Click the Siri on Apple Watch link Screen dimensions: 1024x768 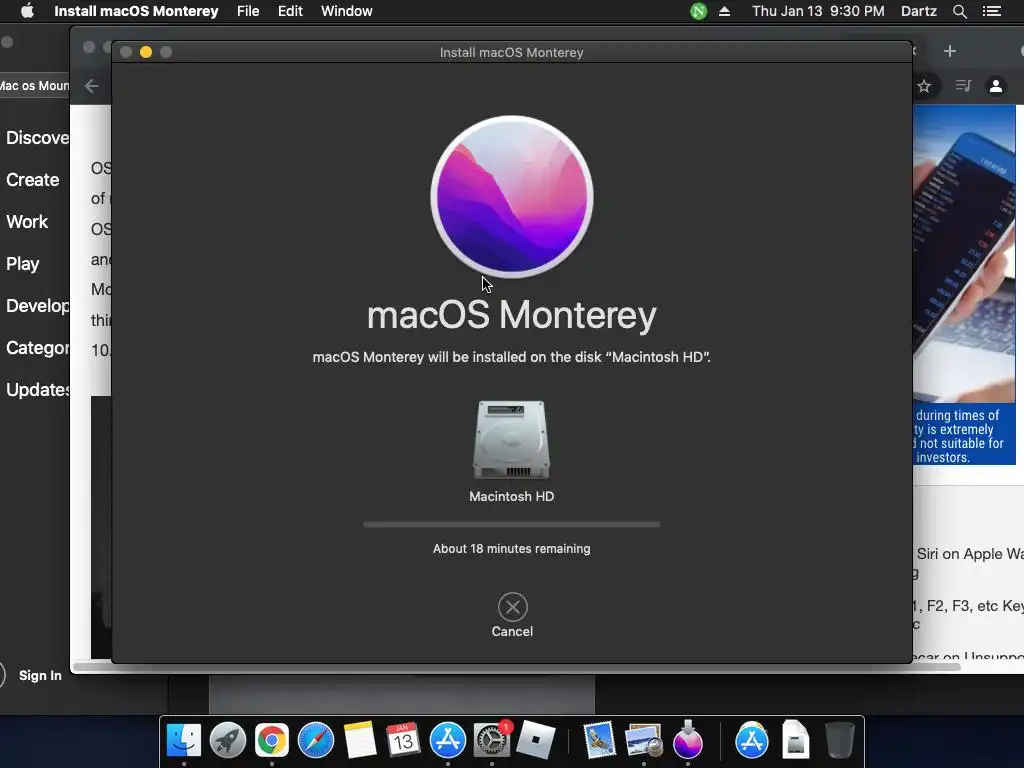coord(970,554)
